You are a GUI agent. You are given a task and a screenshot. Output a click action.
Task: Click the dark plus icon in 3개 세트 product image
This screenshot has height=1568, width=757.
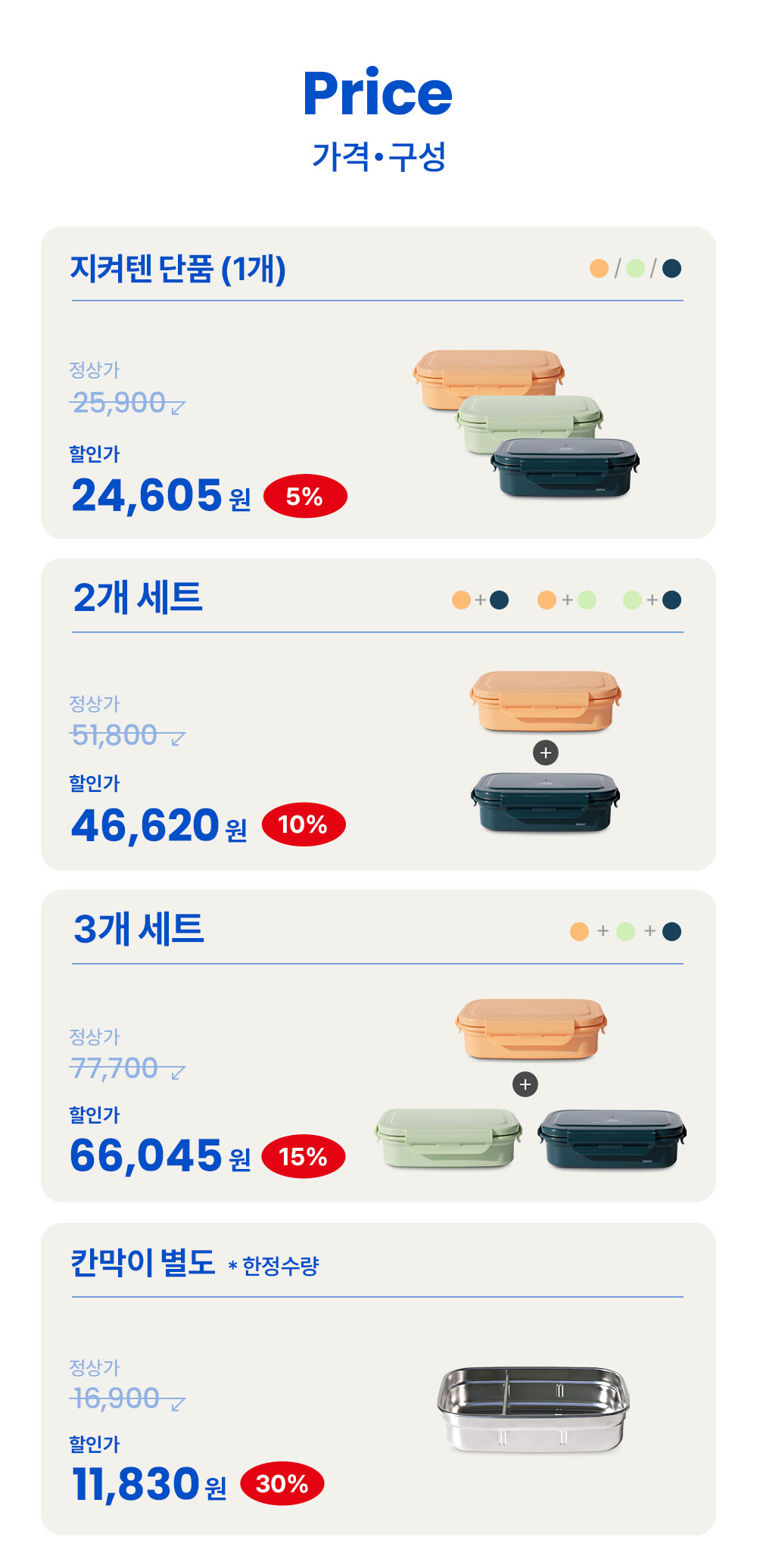click(x=525, y=1084)
